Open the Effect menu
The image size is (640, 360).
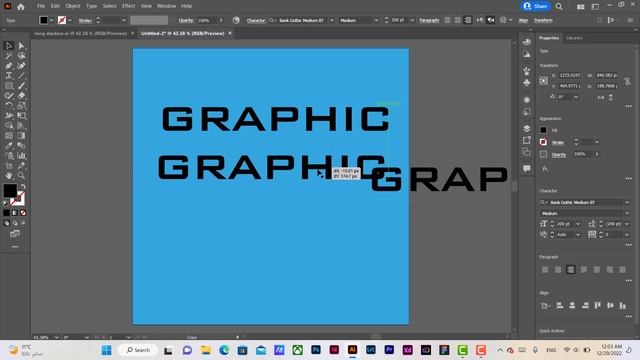128,6
